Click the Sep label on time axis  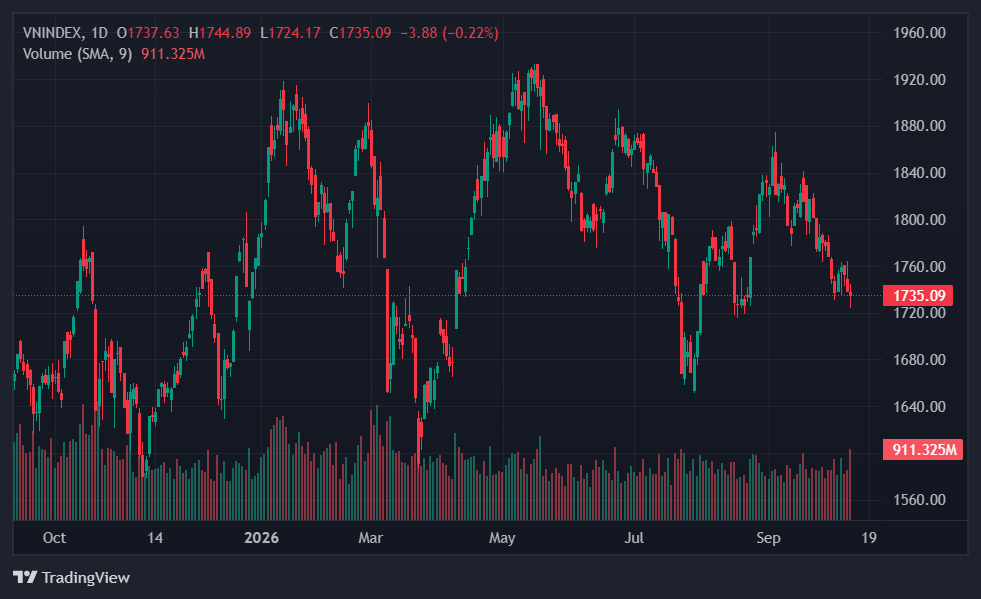pyautogui.click(x=768, y=538)
